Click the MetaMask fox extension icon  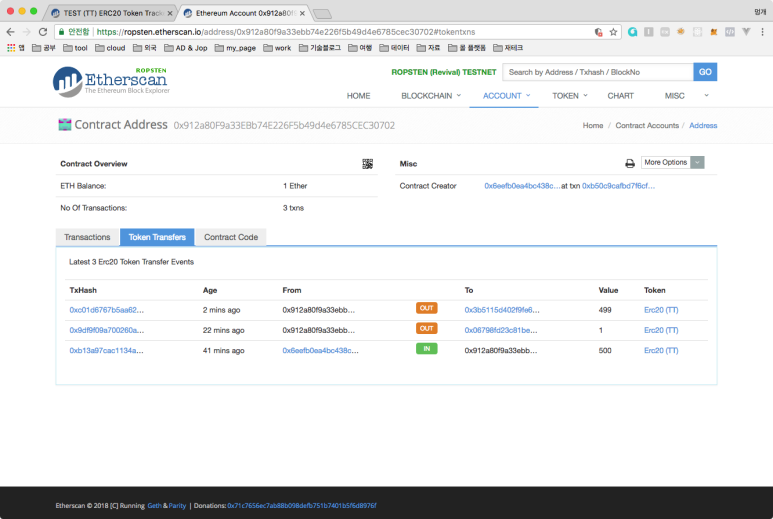click(713, 32)
